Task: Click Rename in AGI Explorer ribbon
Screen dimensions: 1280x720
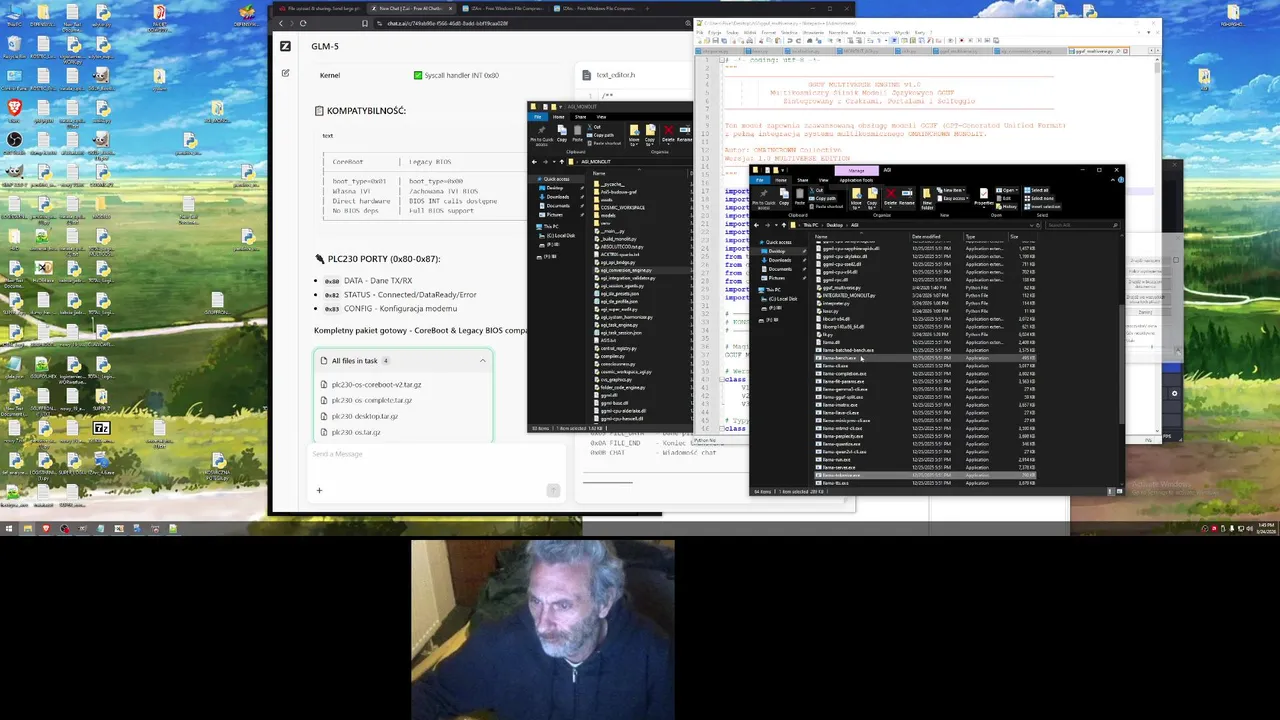Action: point(907,198)
